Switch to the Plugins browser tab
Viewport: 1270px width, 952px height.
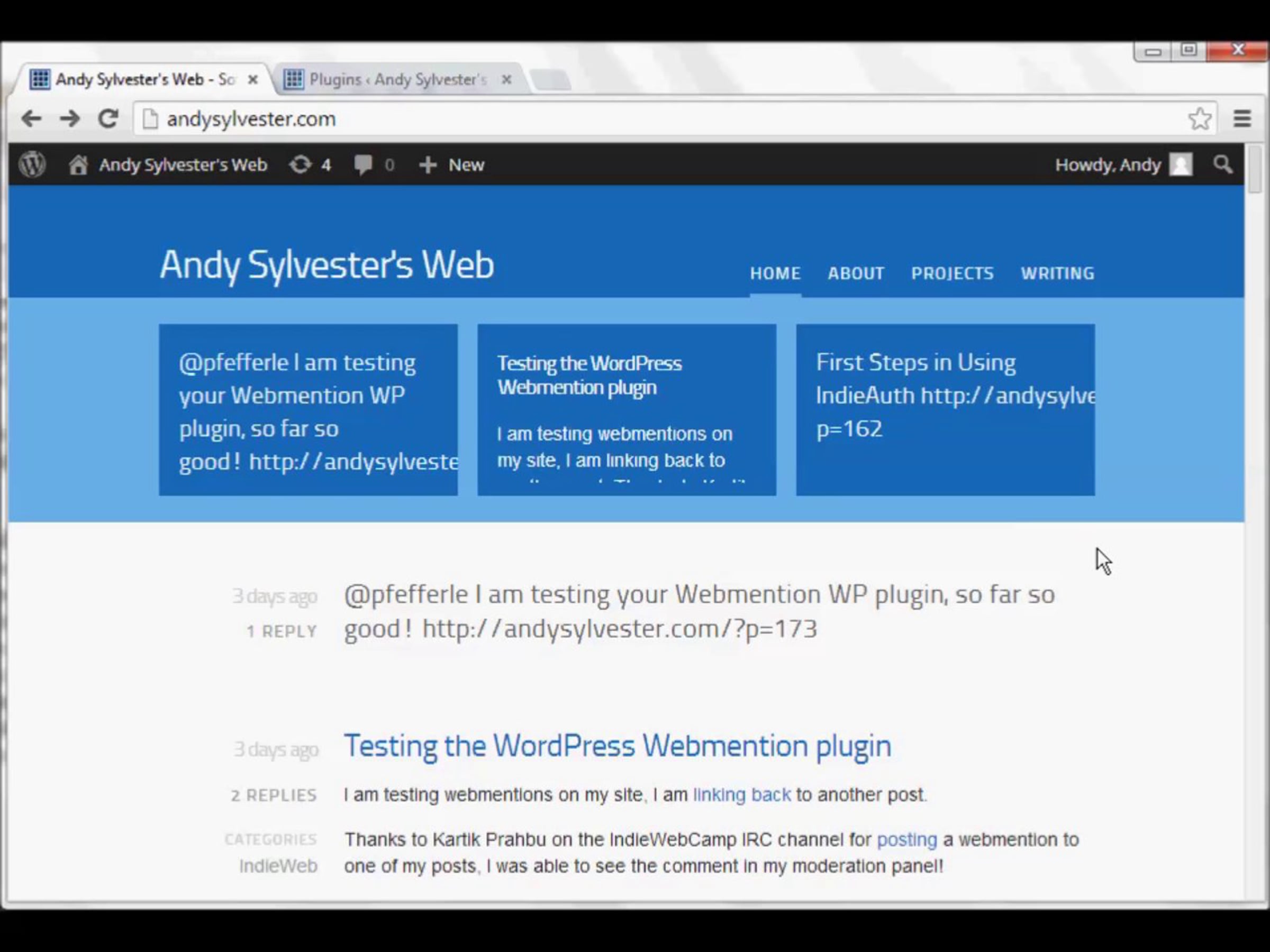tap(398, 79)
